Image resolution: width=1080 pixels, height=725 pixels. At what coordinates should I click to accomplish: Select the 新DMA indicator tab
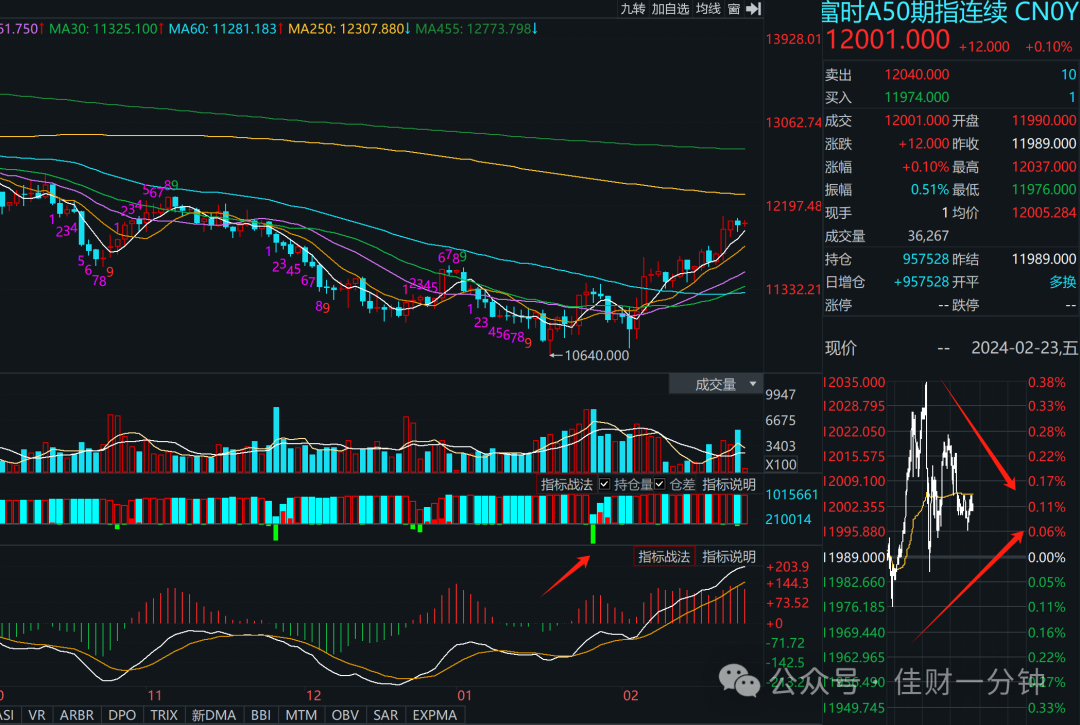coord(214,715)
